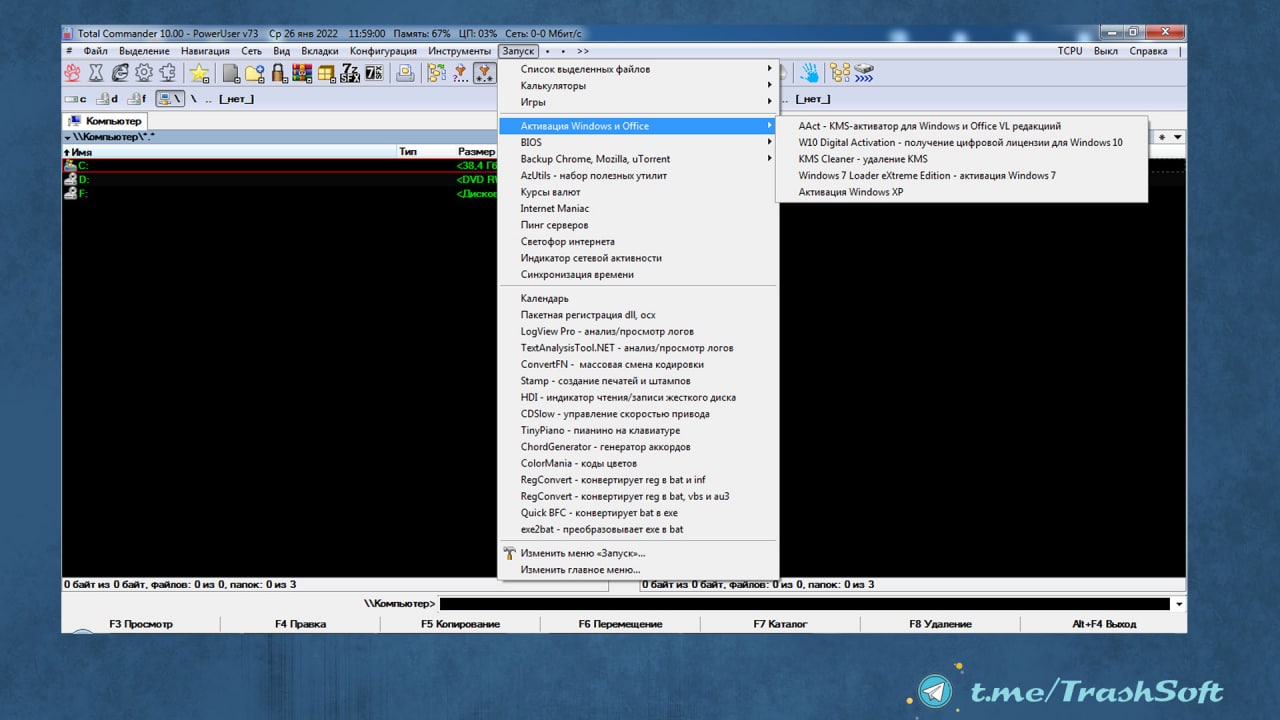Click the blue hand toolbar icon
The width and height of the screenshot is (1280, 720).
coord(810,72)
